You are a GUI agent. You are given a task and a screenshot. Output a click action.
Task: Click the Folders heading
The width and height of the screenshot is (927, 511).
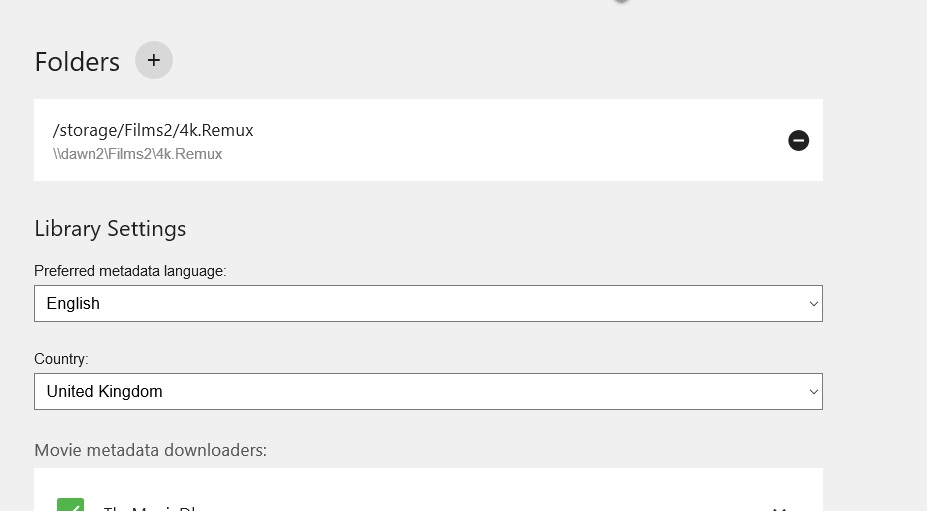pyautogui.click(x=77, y=62)
